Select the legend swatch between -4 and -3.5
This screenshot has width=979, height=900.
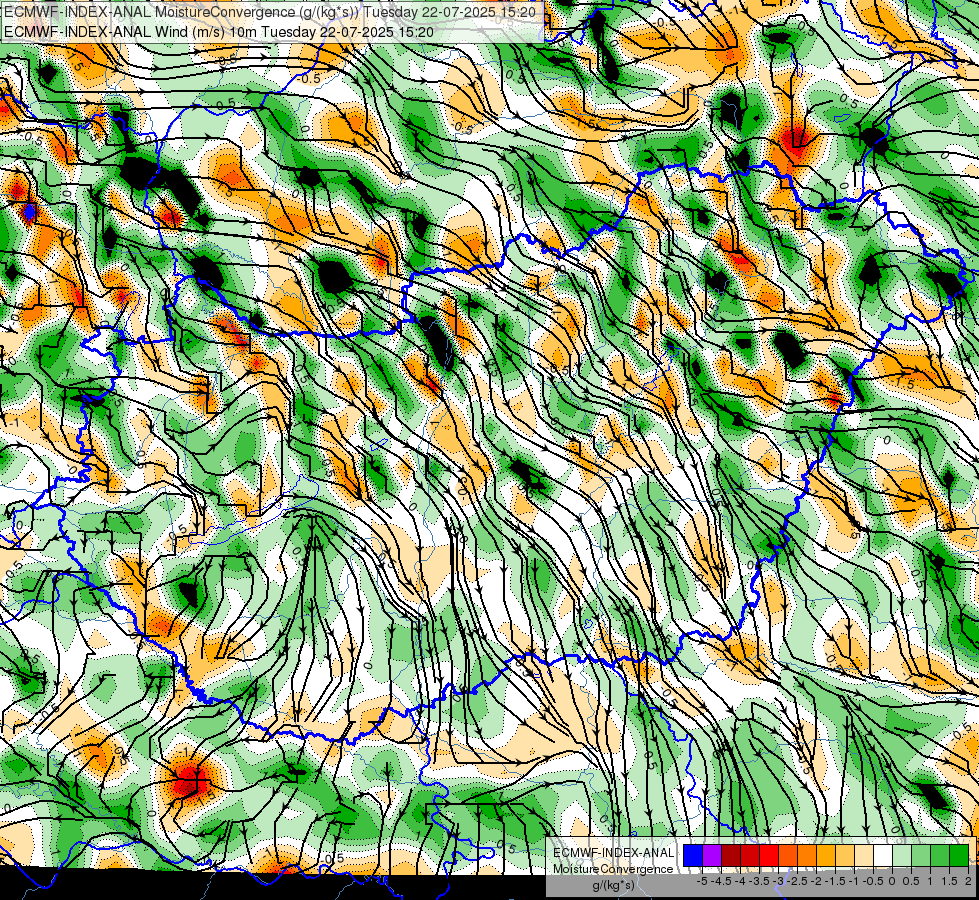pos(750,855)
